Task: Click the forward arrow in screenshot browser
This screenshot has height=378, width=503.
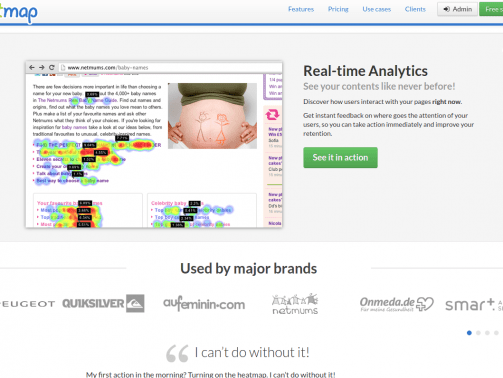Action: tap(42, 67)
